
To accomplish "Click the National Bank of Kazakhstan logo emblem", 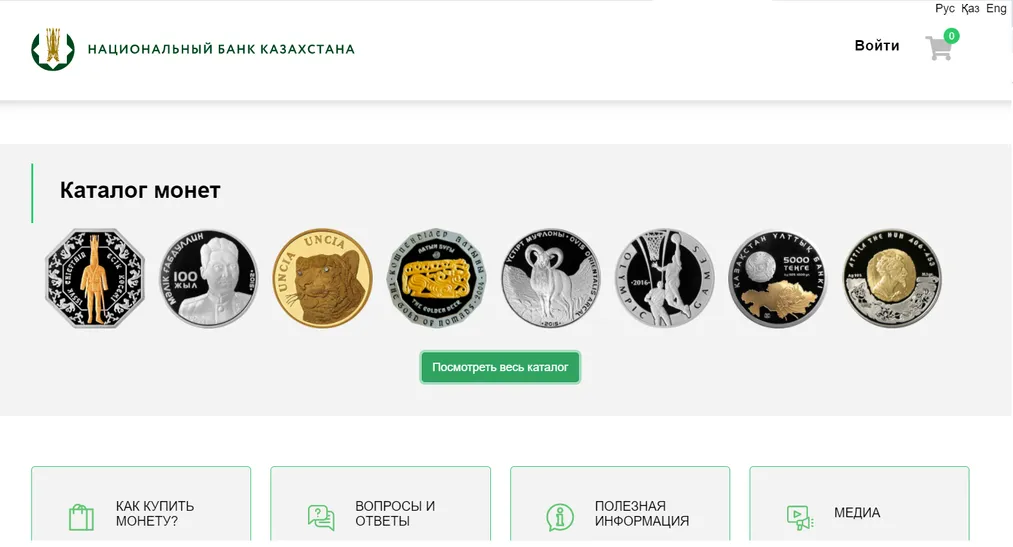I will pos(53,49).
